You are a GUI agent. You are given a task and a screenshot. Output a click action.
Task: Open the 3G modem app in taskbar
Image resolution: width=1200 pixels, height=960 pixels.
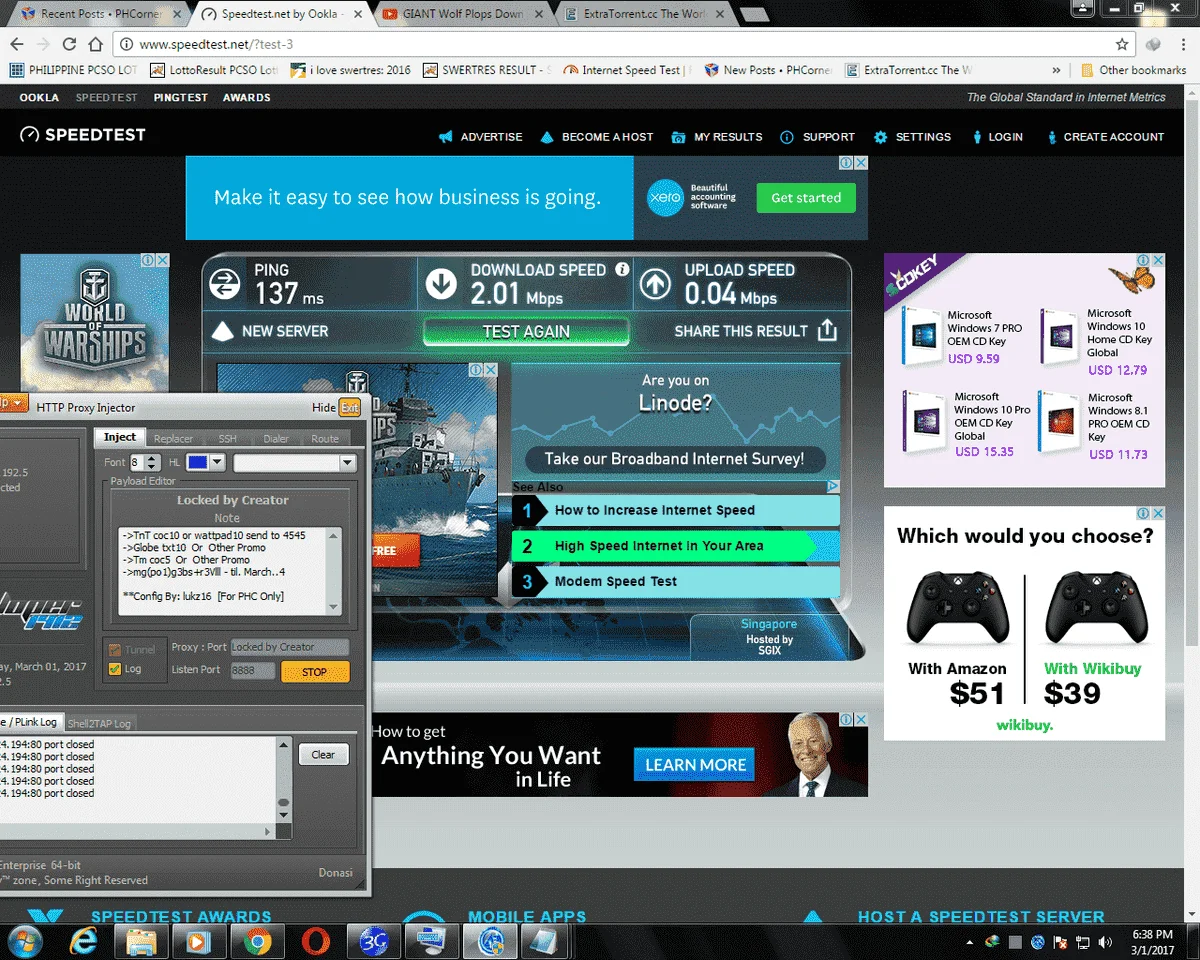coord(373,941)
